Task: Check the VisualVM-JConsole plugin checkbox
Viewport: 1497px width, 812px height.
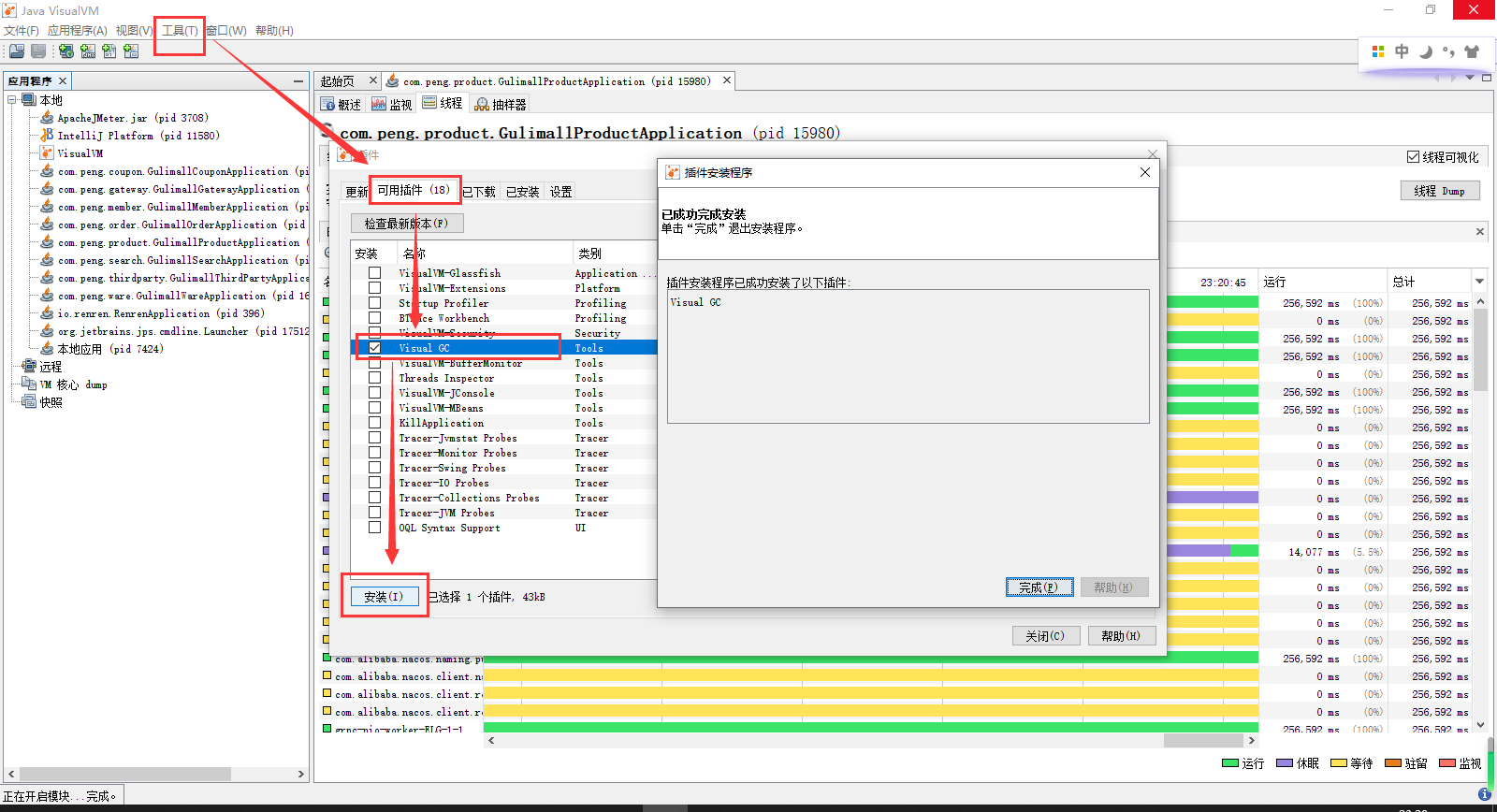Action: point(374,393)
